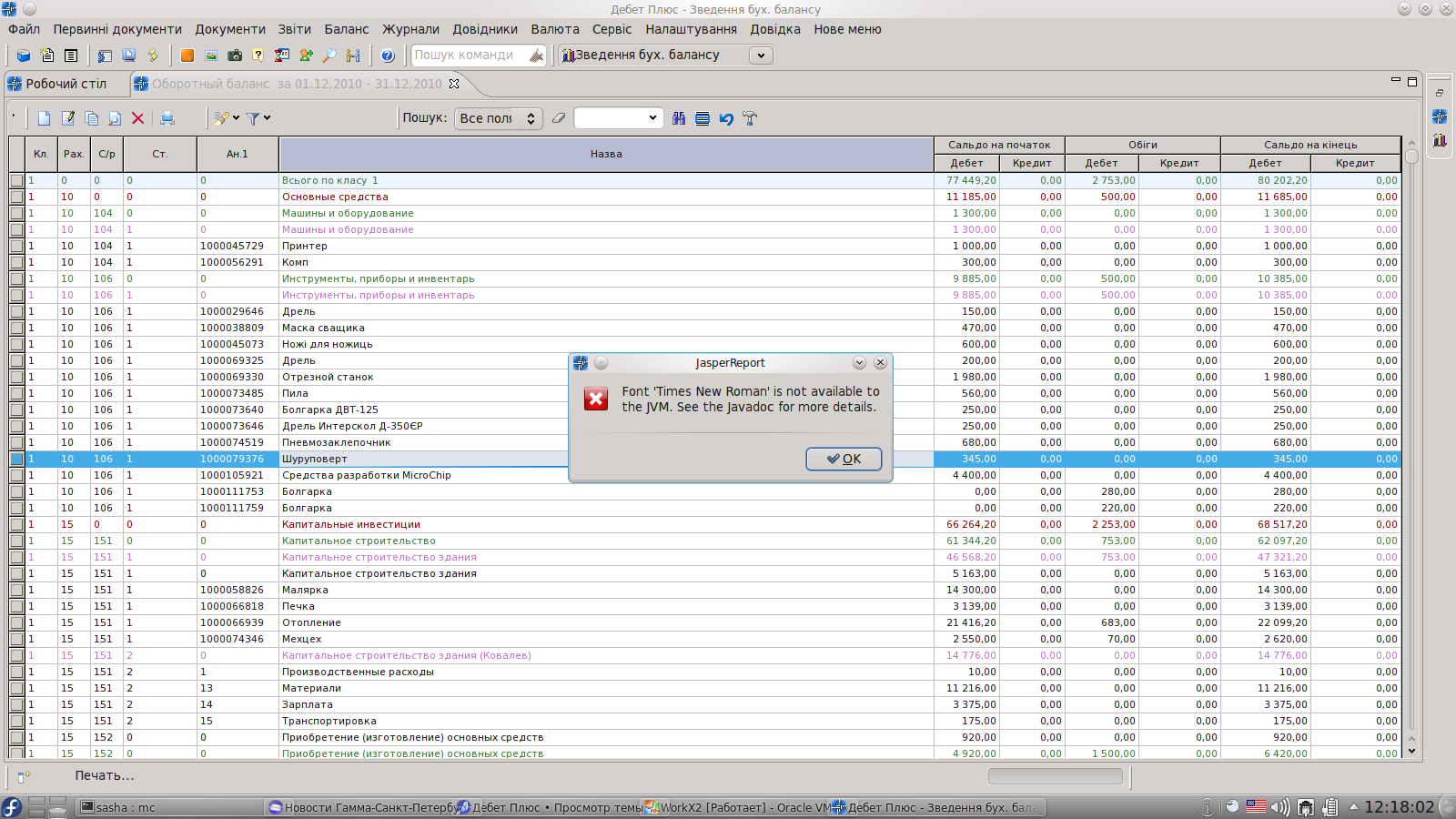Screen dimensions: 1456x819
Task: Click the binoculars find icon
Action: (x=679, y=118)
